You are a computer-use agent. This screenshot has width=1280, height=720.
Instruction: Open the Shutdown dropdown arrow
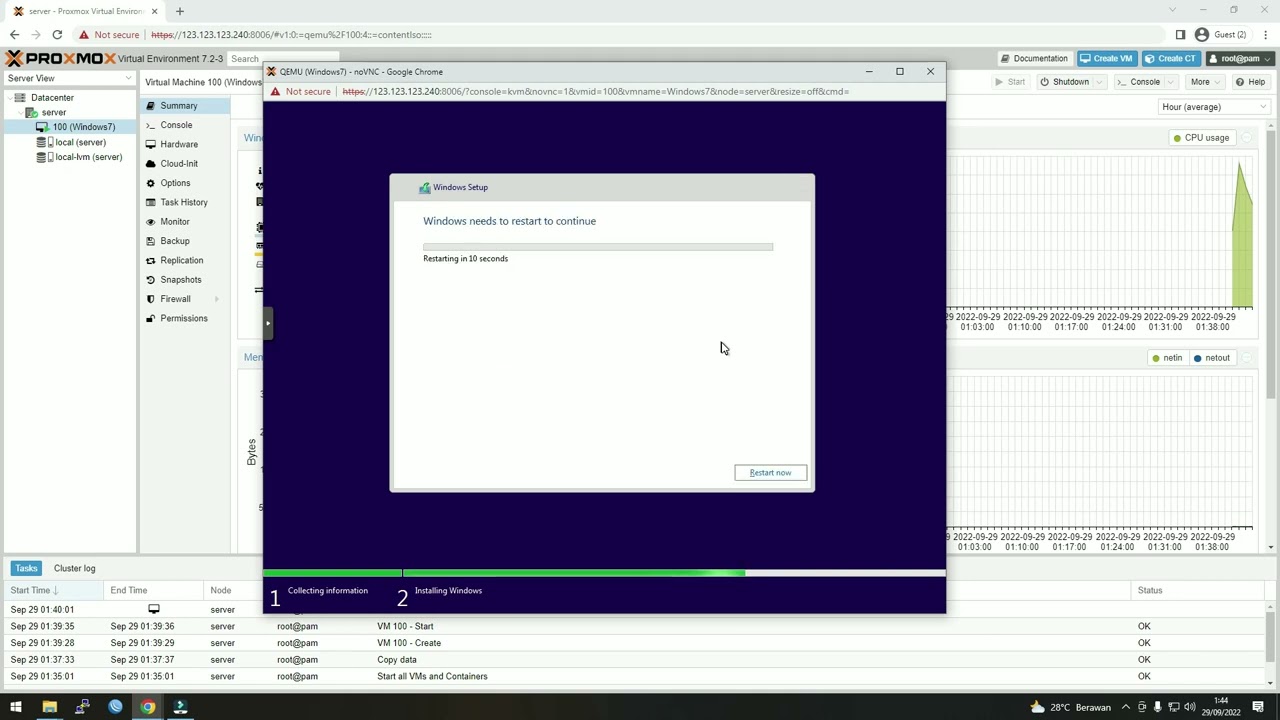[1099, 82]
